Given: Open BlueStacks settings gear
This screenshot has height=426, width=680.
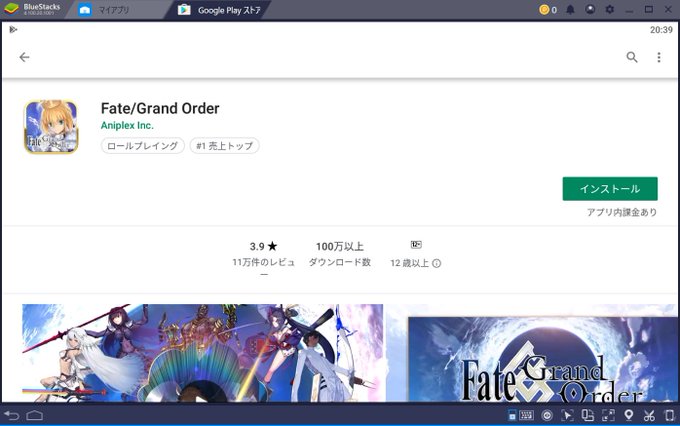Looking at the screenshot, I should pyautogui.click(x=610, y=9).
